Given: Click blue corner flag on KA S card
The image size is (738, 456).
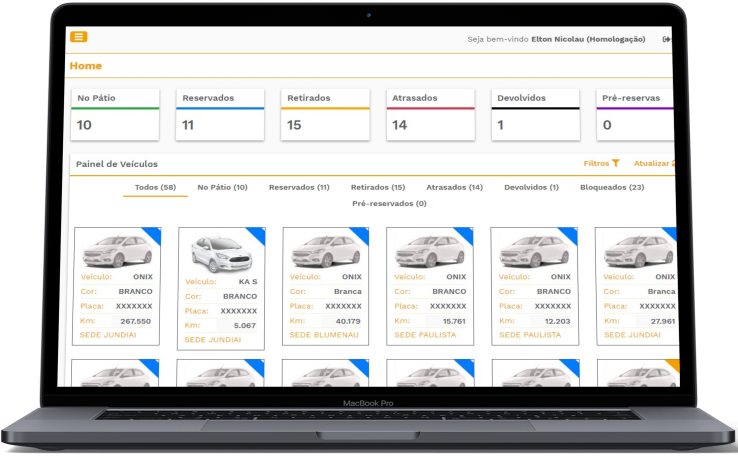Looking at the screenshot, I should tap(258, 236).
